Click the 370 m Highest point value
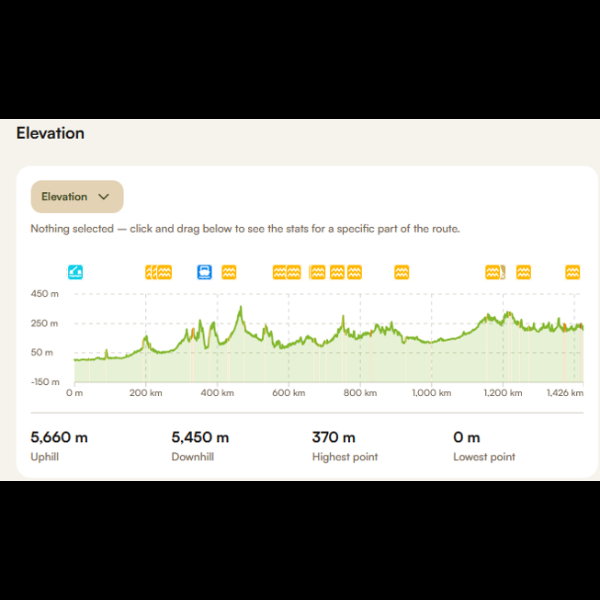 (334, 437)
